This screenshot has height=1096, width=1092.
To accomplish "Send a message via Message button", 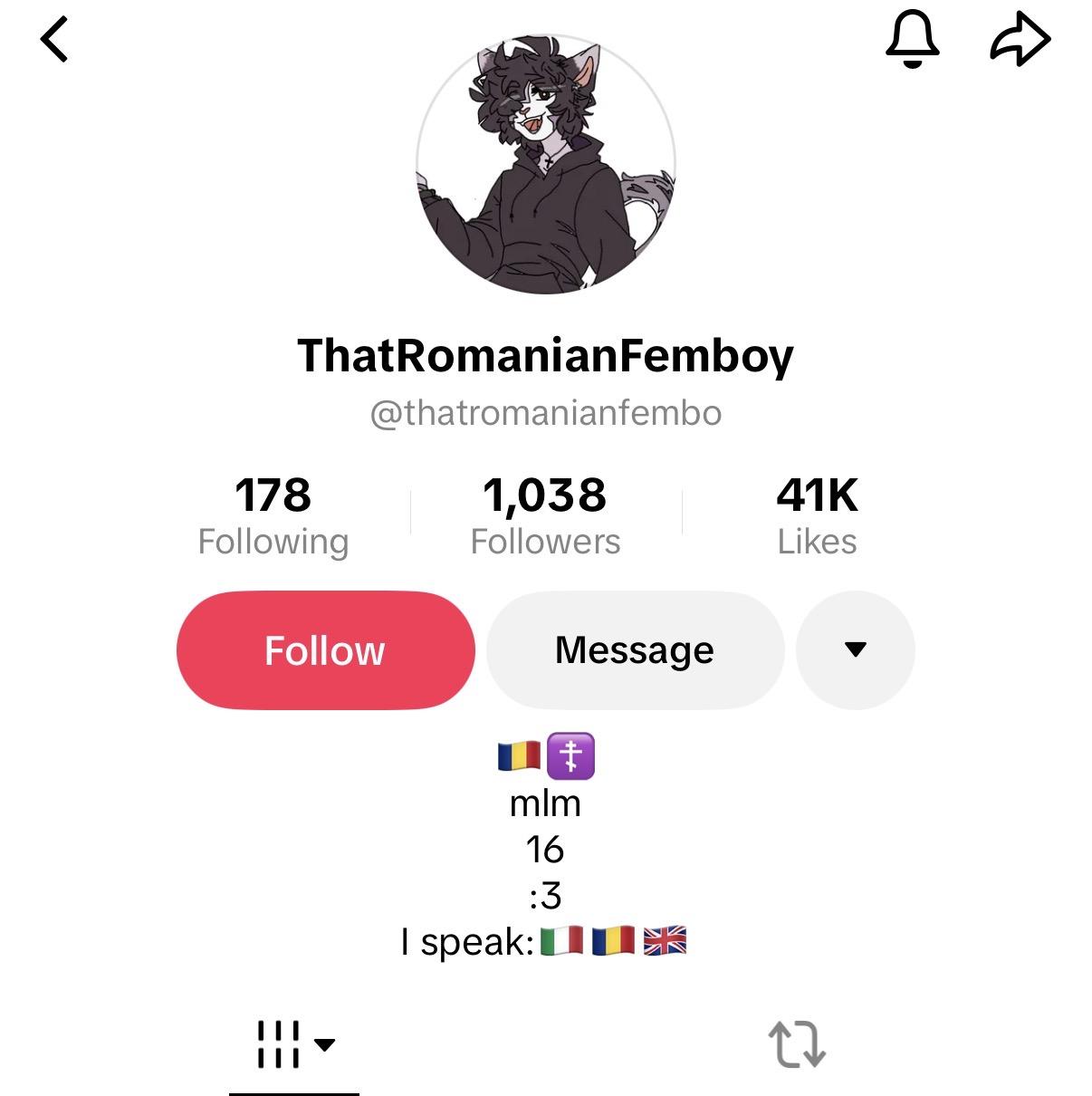I will coord(635,650).
